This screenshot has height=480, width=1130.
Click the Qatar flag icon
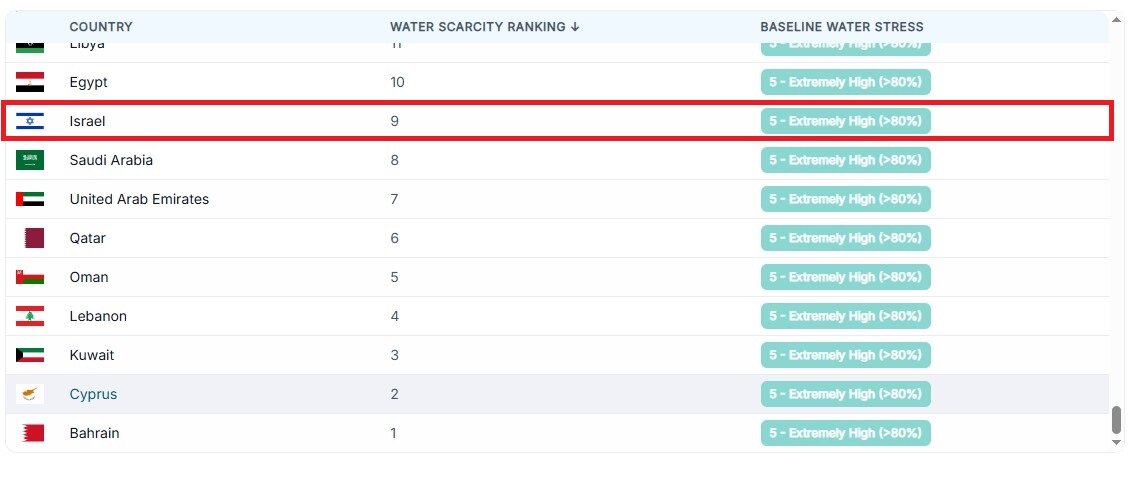point(33,238)
